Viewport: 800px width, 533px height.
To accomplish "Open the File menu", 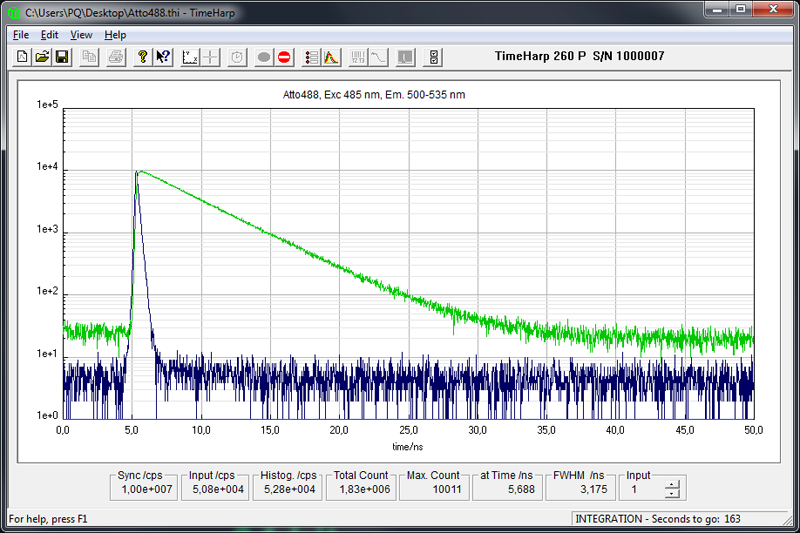I will click(21, 35).
